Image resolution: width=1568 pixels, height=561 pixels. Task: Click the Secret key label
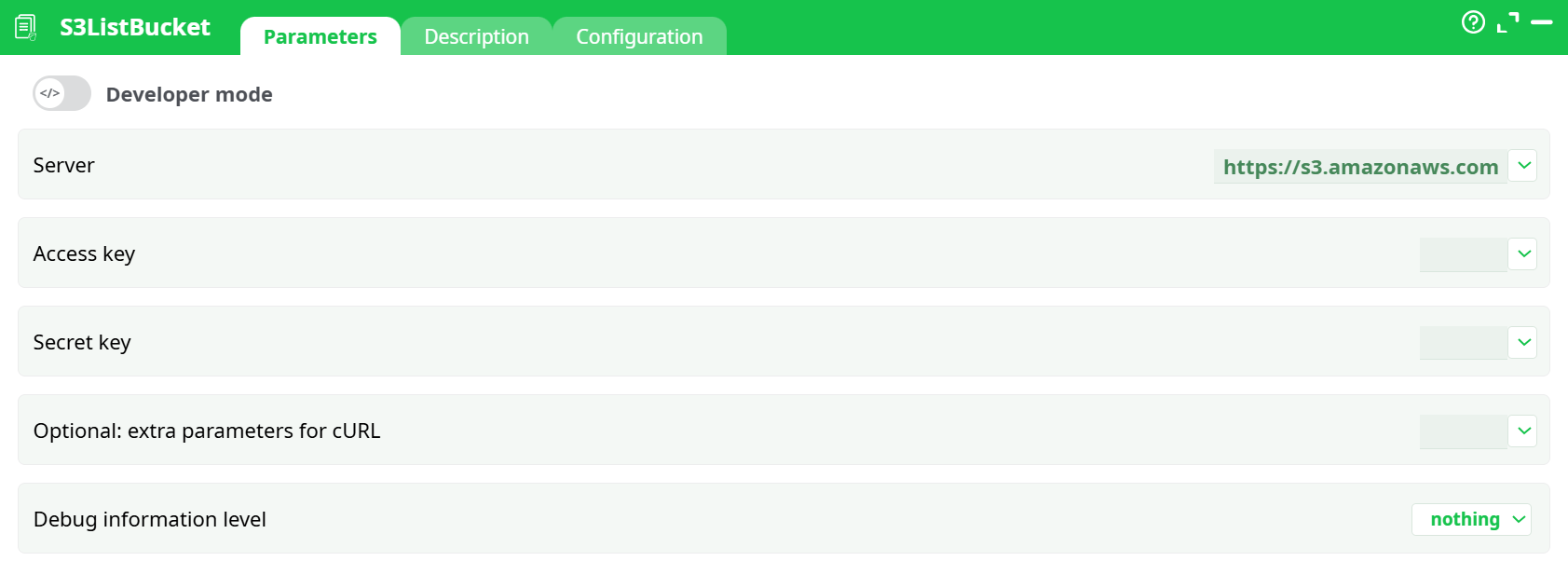(x=82, y=342)
